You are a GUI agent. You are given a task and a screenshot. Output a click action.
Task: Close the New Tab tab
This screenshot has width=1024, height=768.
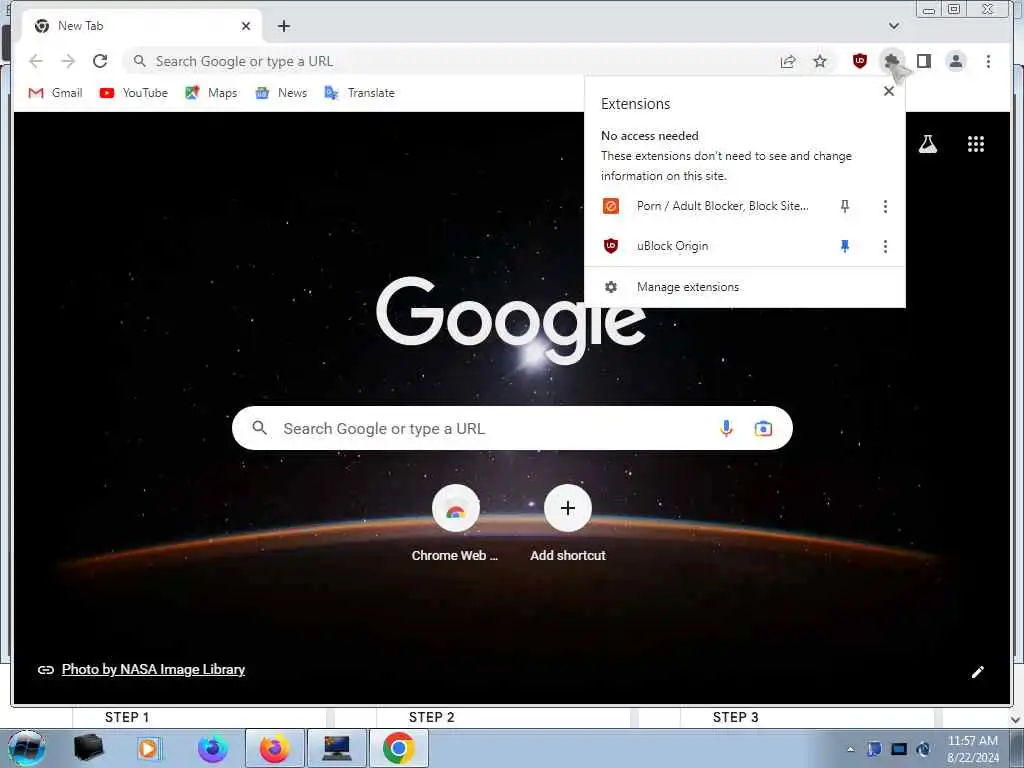point(246,26)
